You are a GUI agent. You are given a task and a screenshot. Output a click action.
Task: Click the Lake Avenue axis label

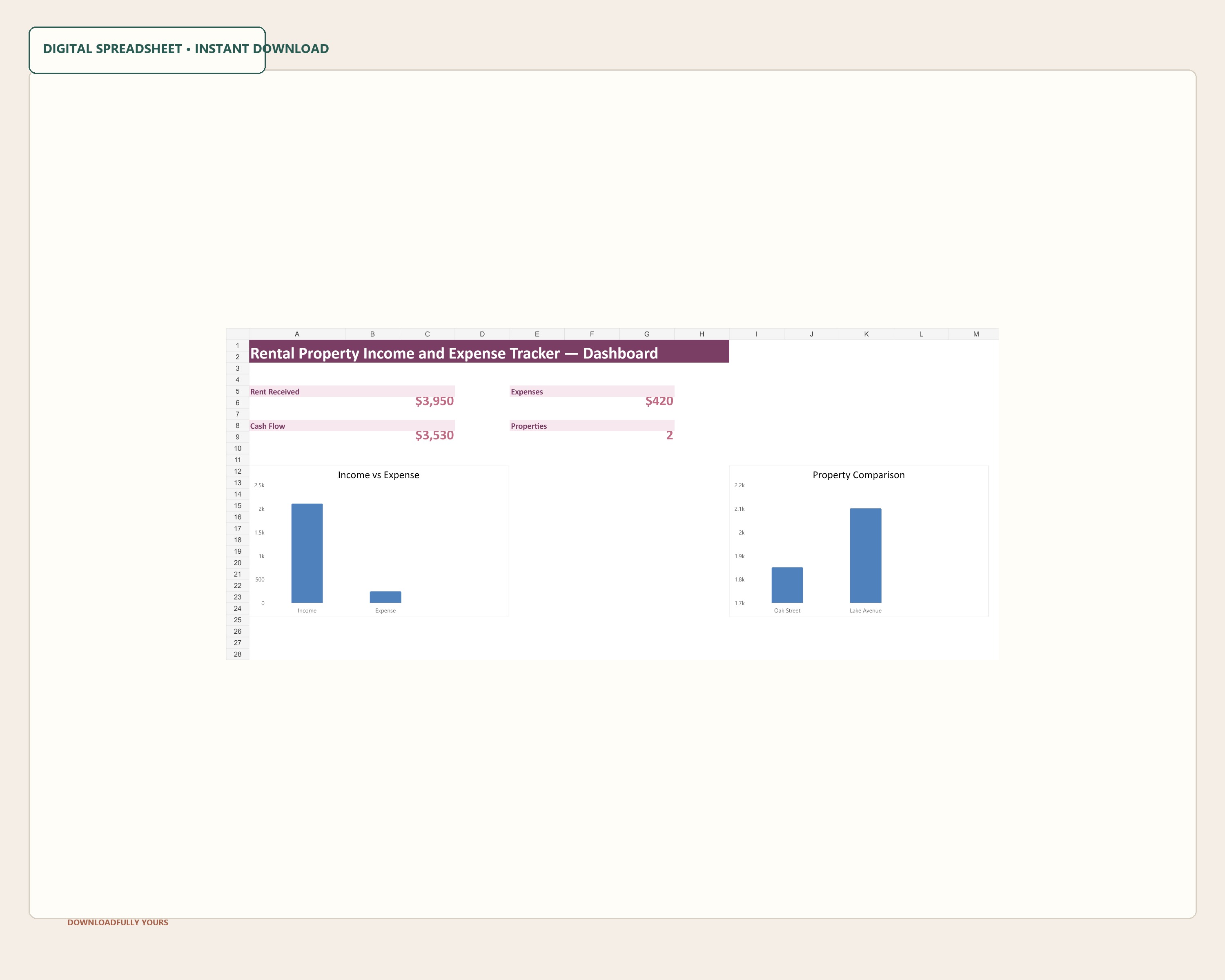tap(865, 611)
